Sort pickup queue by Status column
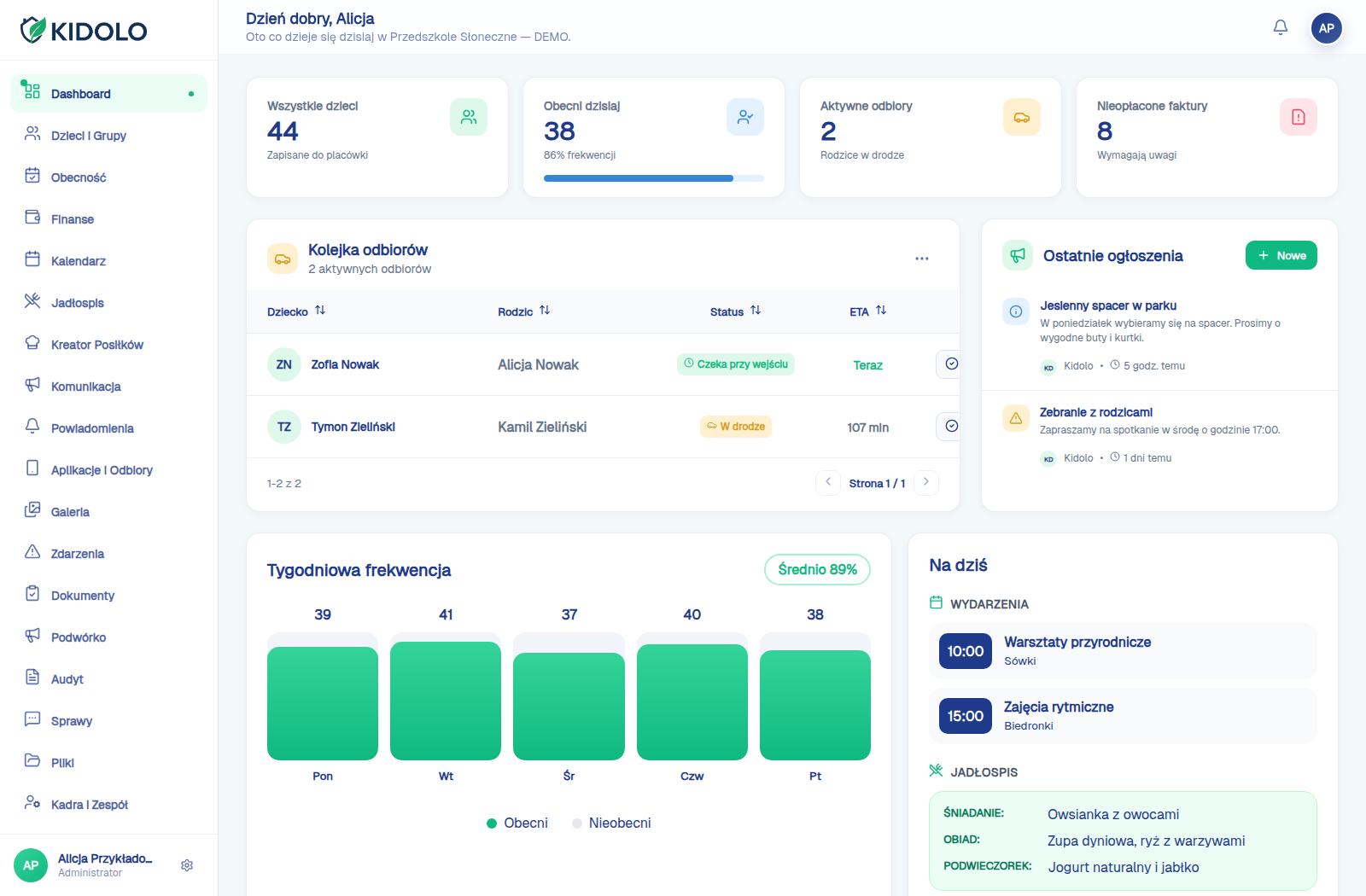This screenshot has width=1366, height=896. [735, 311]
